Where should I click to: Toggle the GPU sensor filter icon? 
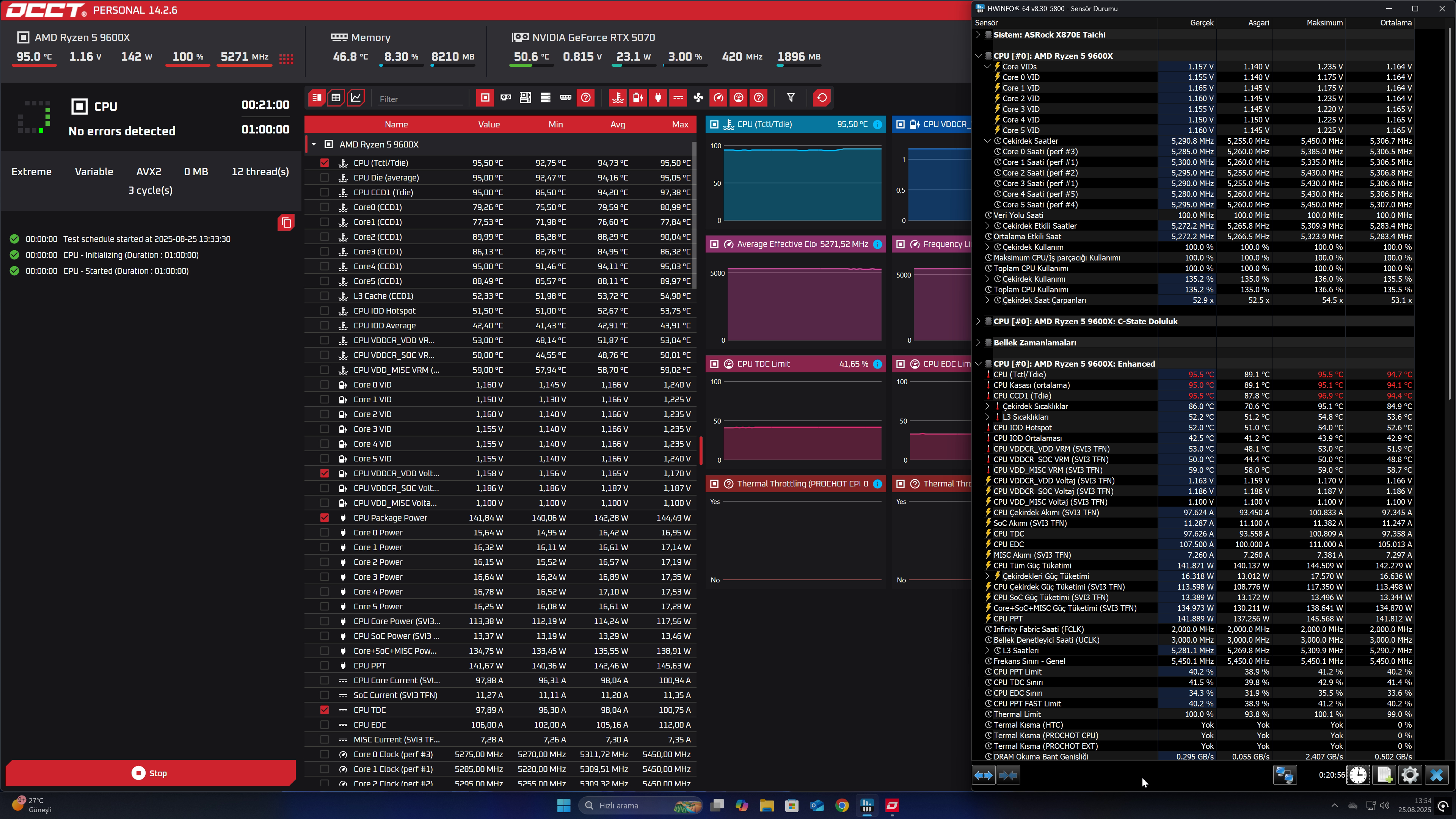[x=505, y=98]
